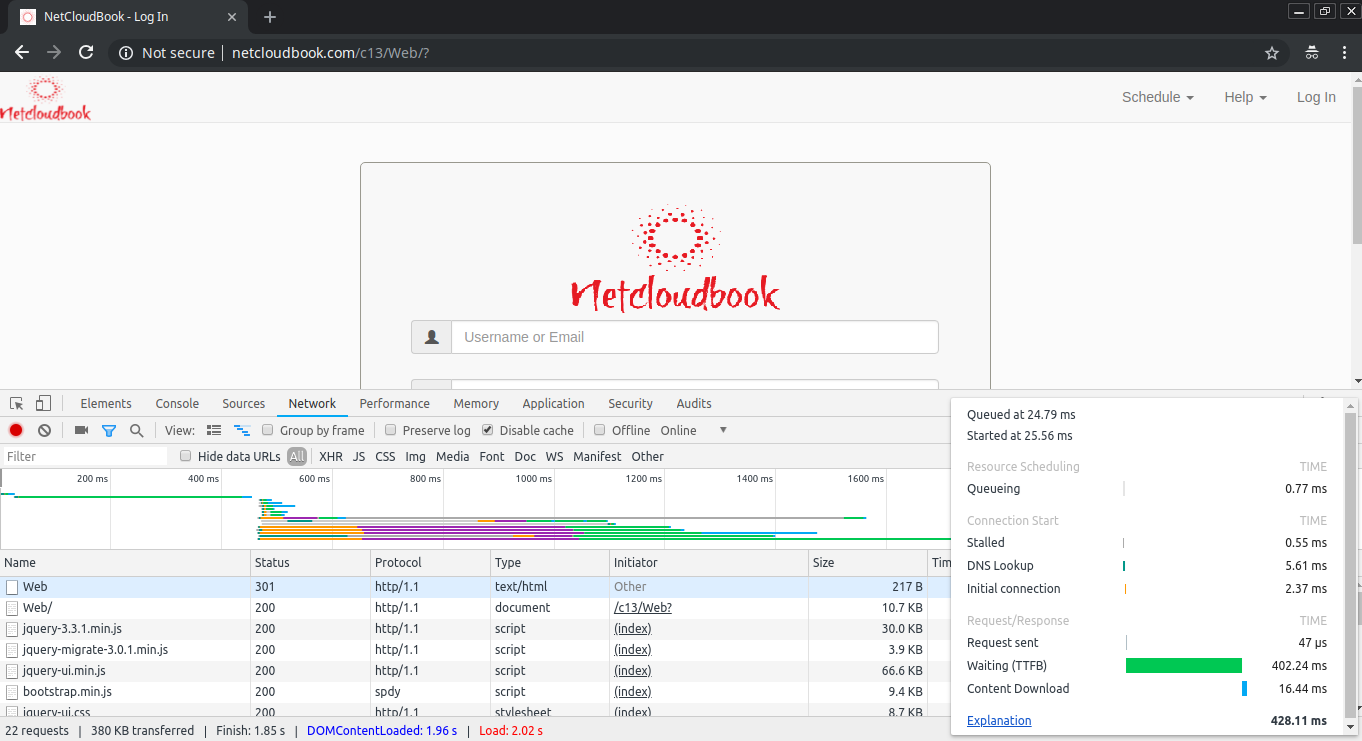Capture screenshots with the camera icon
This screenshot has height=741, width=1362.
pyautogui.click(x=82, y=430)
